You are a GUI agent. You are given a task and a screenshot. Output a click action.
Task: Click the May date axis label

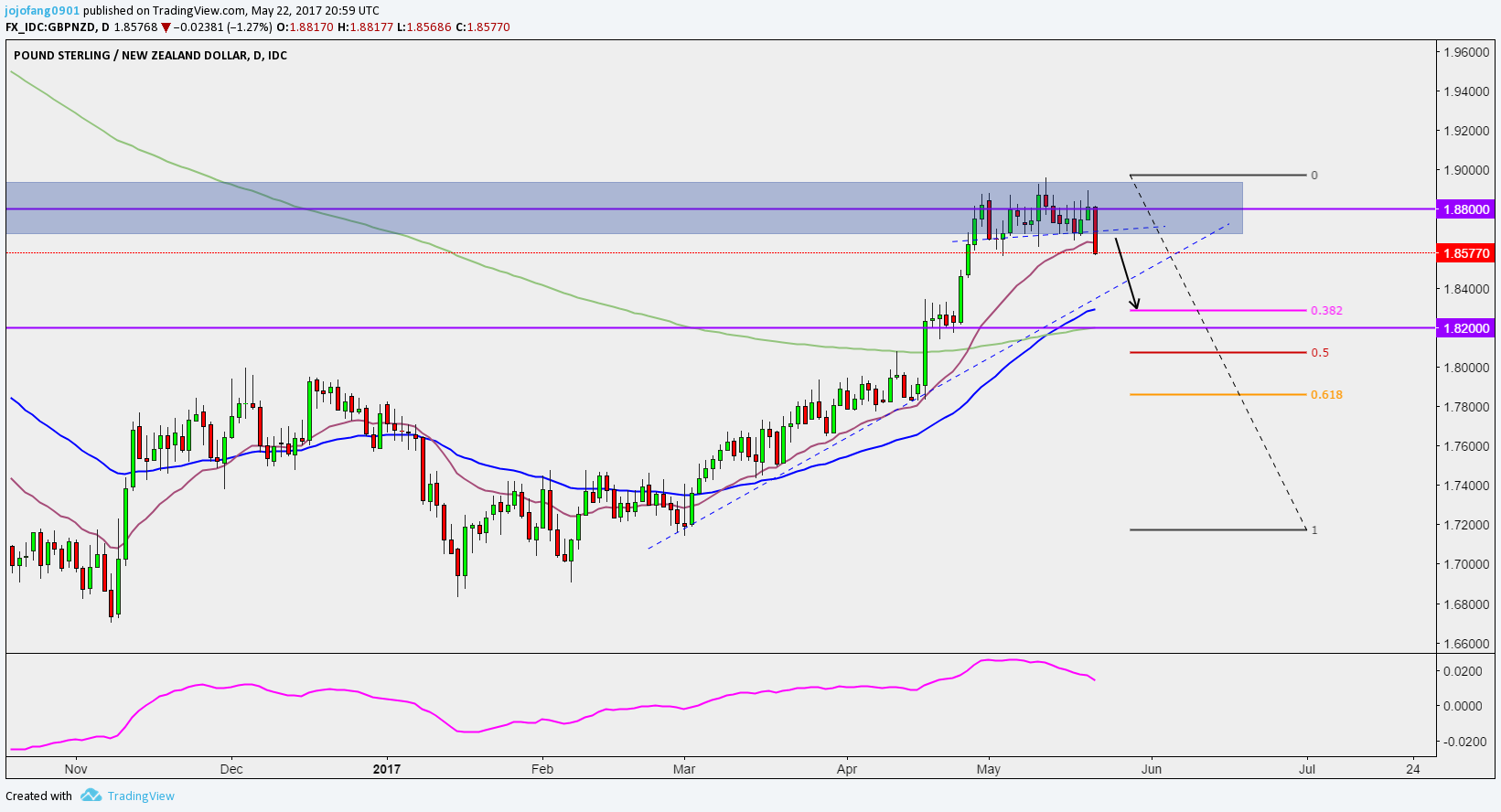point(989,769)
